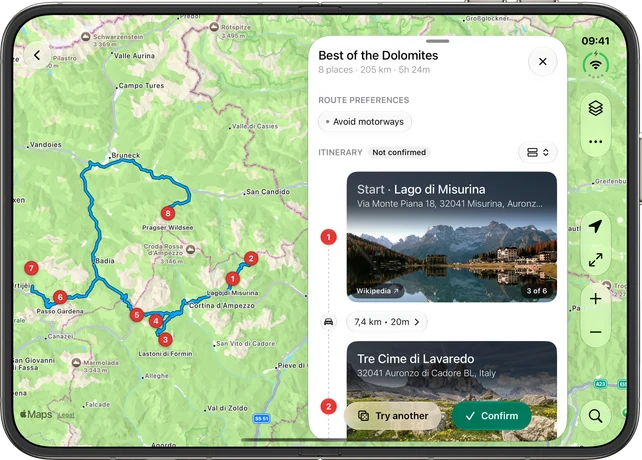This screenshot has width=642, height=460.
Task: Select map pin 5 on the route
Action: 137,315
